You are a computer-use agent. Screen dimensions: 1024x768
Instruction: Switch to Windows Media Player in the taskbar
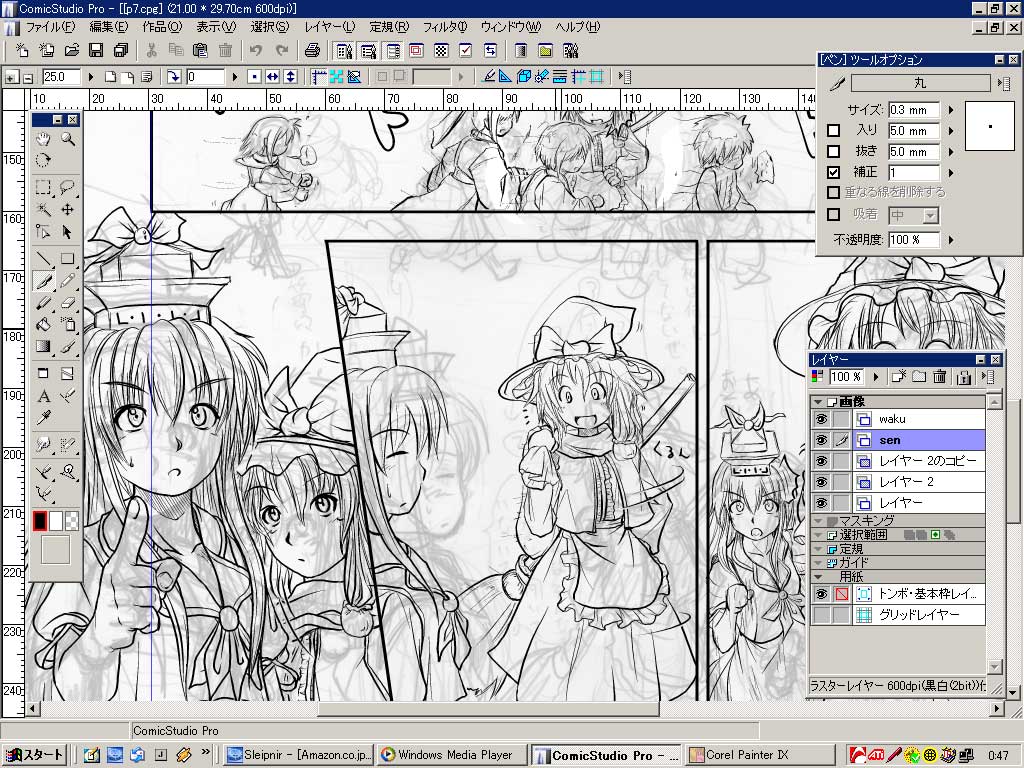click(451, 755)
